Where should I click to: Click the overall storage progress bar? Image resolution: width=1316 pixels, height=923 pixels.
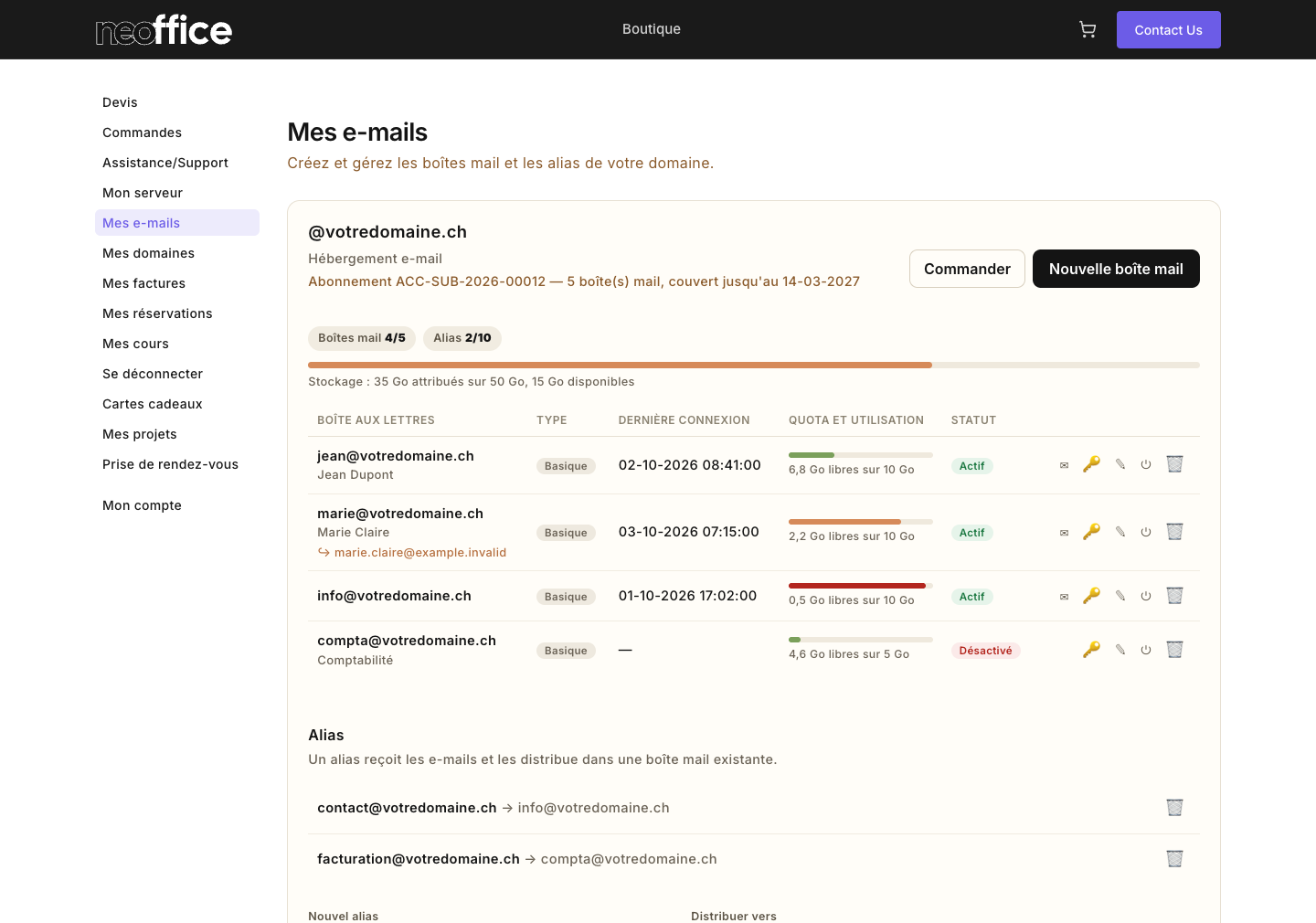click(x=754, y=366)
